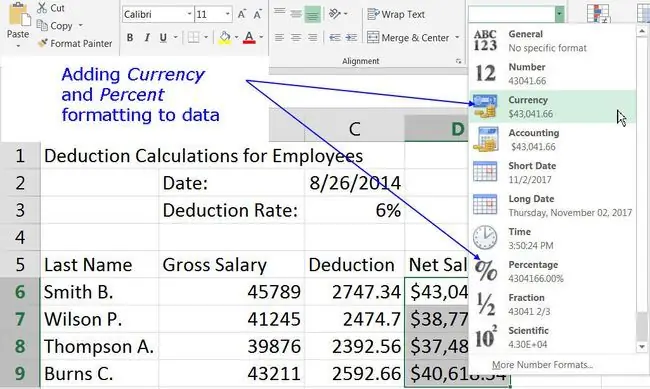This screenshot has width=650, height=389.
Task: Click the Cut scissors icon
Action: tap(42, 7)
